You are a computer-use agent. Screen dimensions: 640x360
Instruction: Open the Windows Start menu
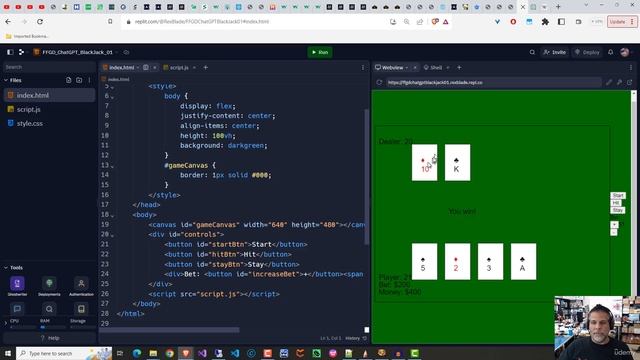coord(7,353)
